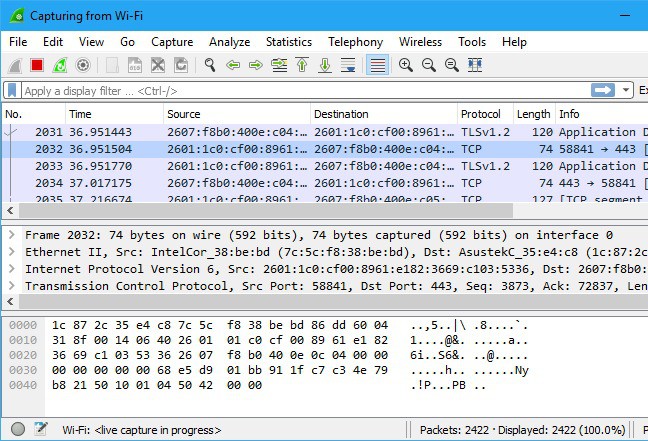Click the go to specified packet icon

tap(279, 65)
